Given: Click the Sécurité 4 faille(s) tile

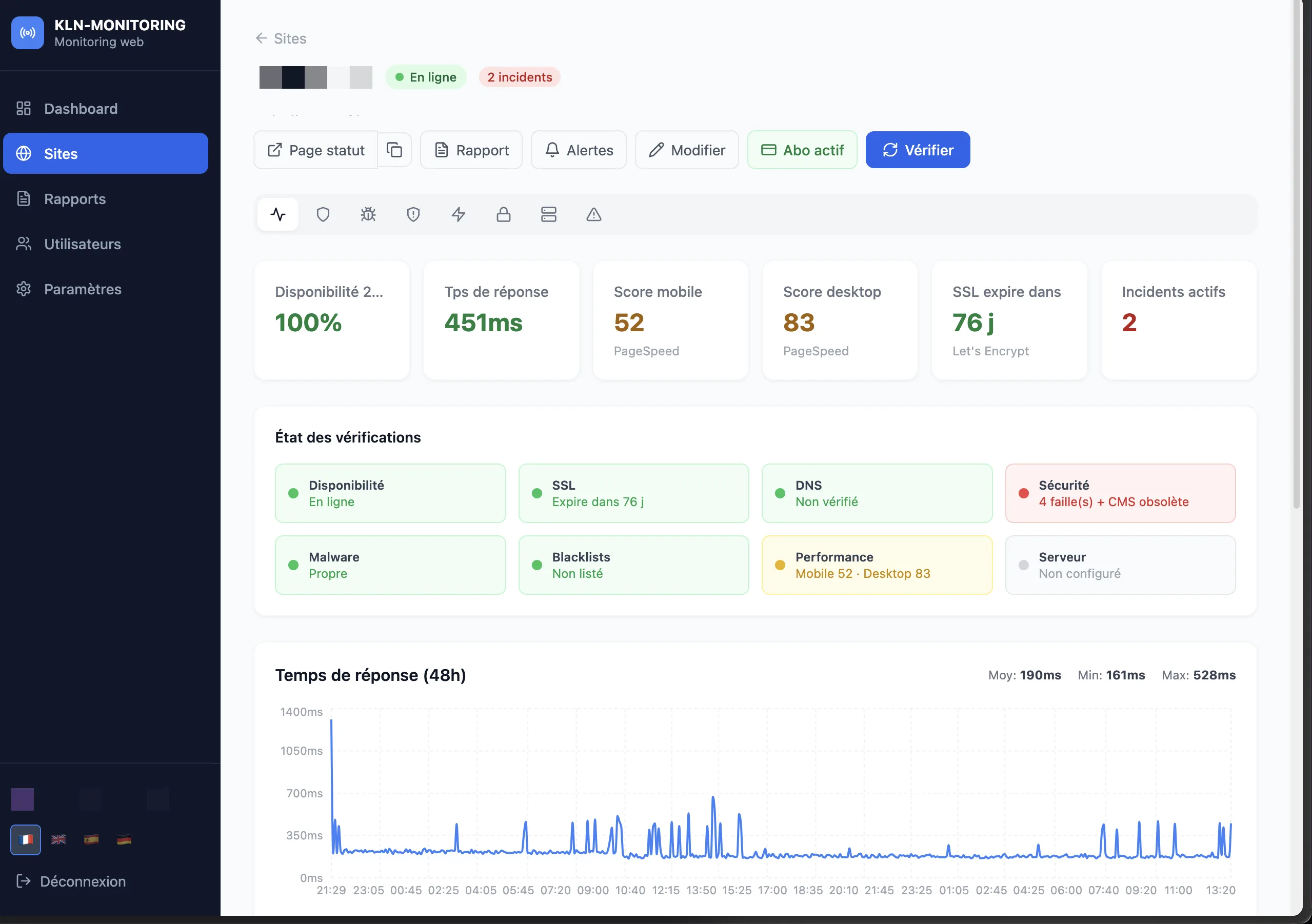Looking at the screenshot, I should tap(1121, 493).
